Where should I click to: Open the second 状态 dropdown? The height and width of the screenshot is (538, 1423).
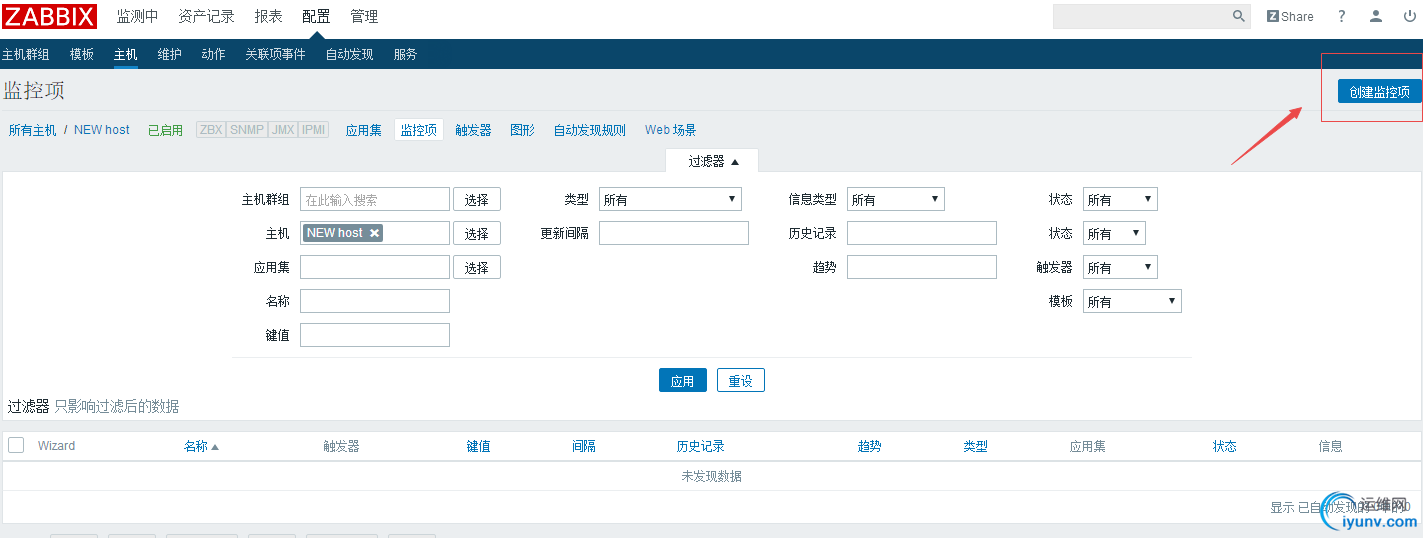point(1114,233)
